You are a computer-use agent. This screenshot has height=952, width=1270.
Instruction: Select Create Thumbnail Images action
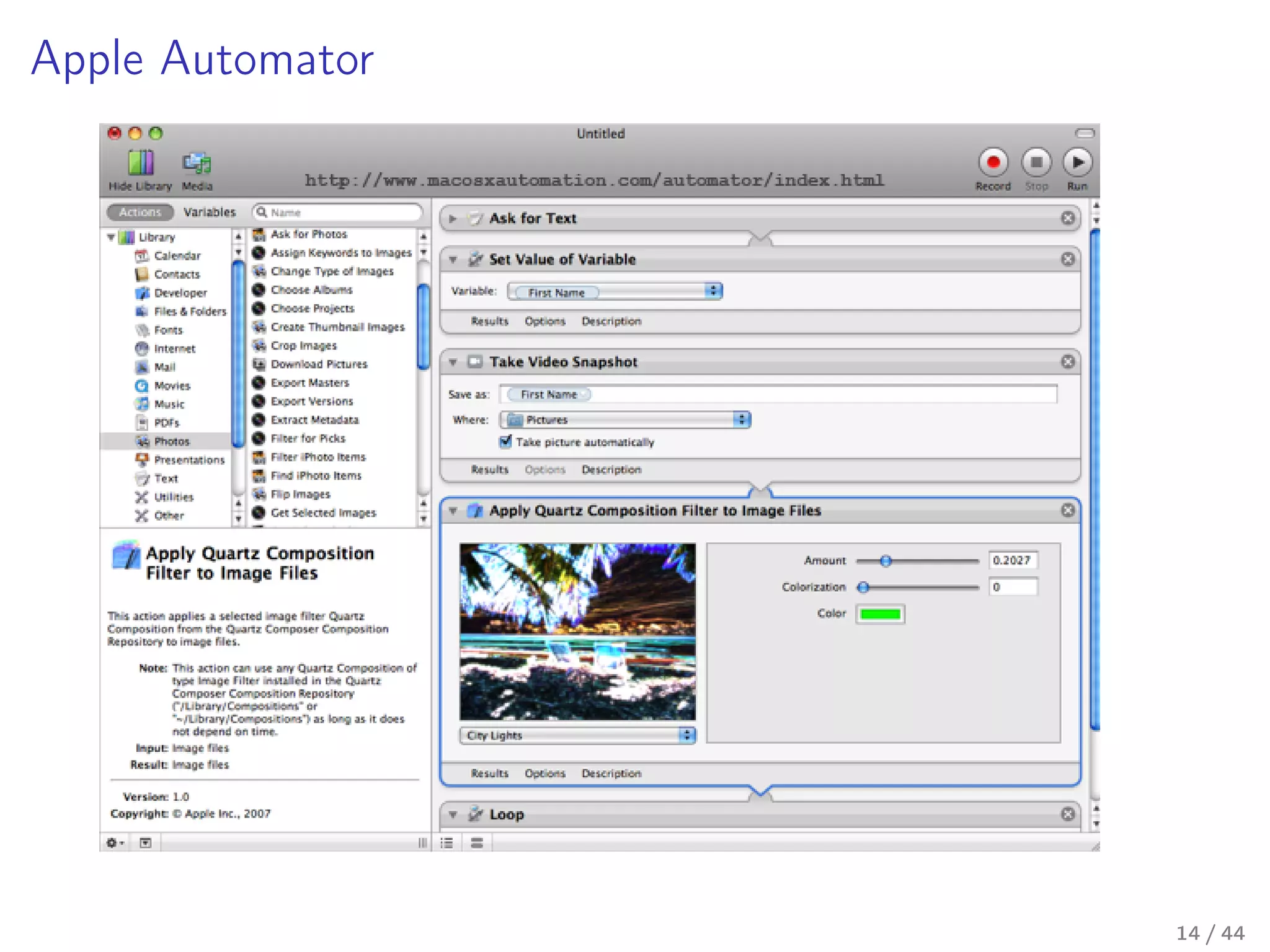tap(337, 327)
